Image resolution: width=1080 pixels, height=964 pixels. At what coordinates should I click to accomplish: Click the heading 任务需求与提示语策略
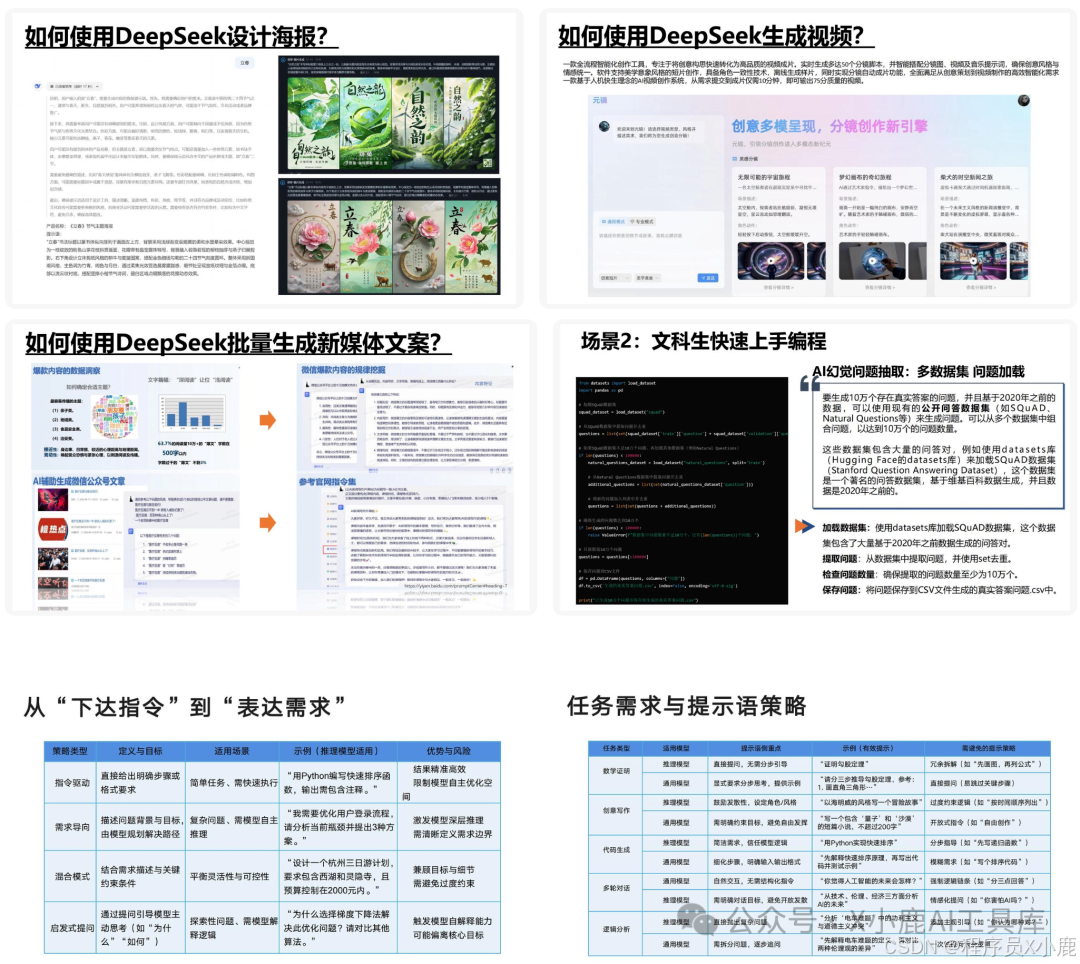687,706
